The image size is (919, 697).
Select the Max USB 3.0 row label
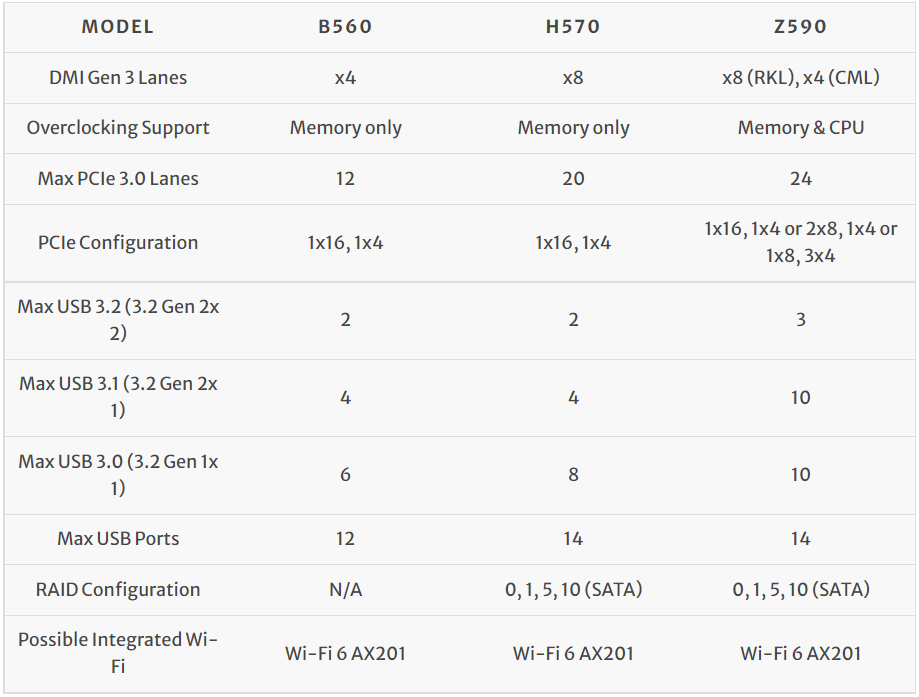click(x=118, y=475)
